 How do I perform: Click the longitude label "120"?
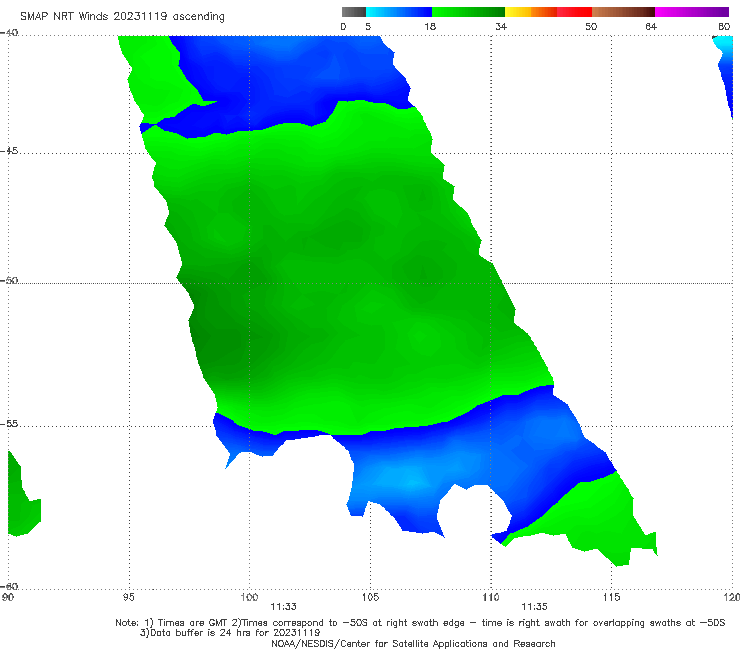pos(732,598)
